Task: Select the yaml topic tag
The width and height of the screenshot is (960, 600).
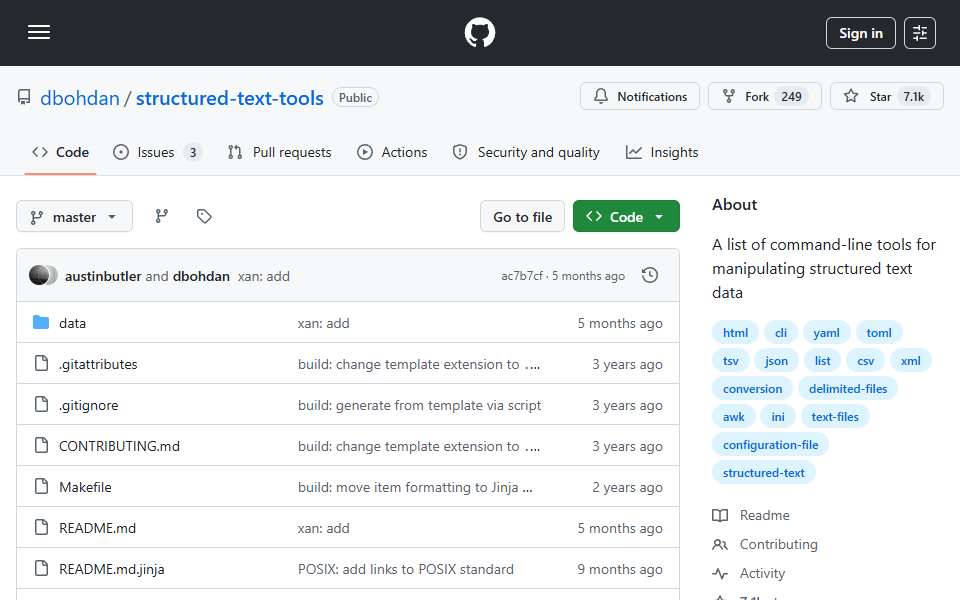Action: pos(826,332)
